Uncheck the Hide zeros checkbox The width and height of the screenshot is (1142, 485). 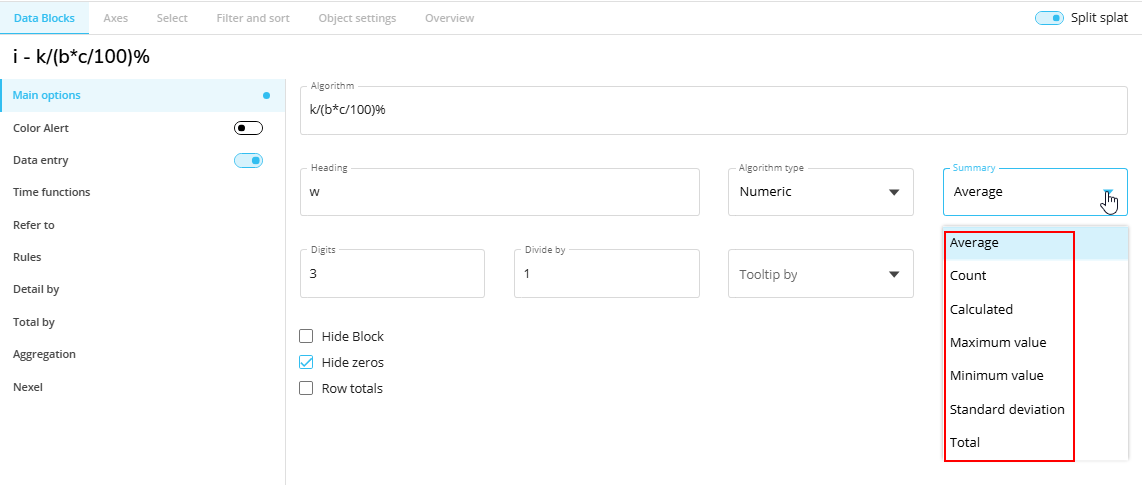tap(307, 363)
